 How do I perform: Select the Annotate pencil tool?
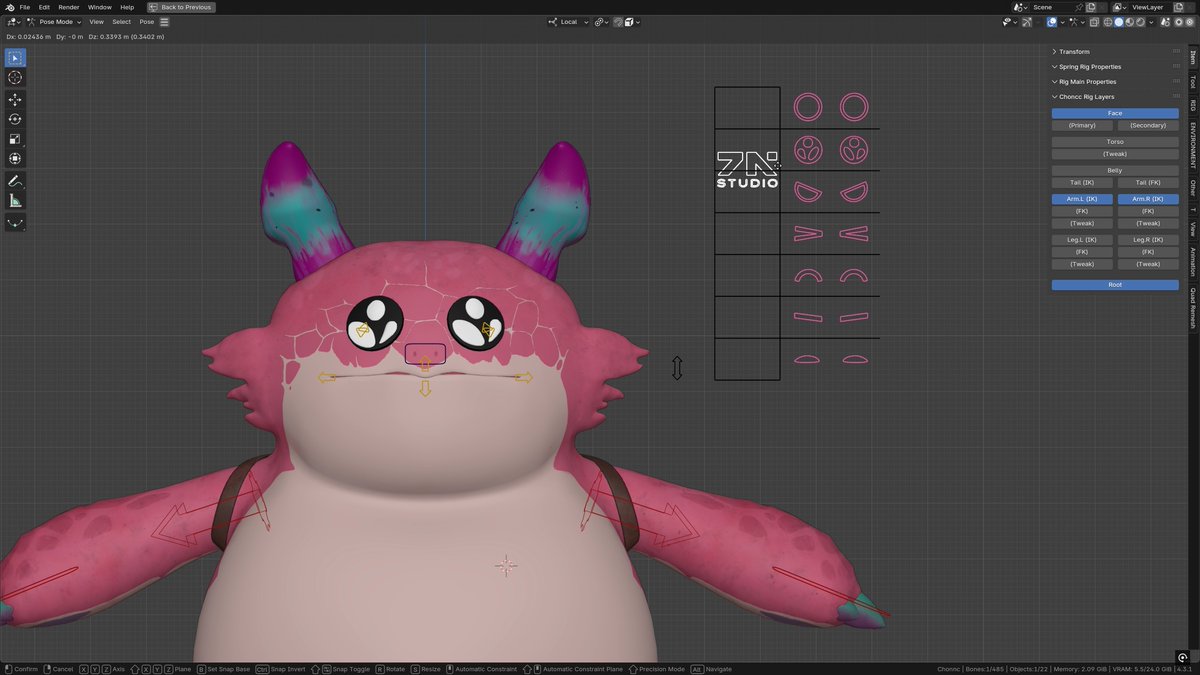(x=15, y=181)
